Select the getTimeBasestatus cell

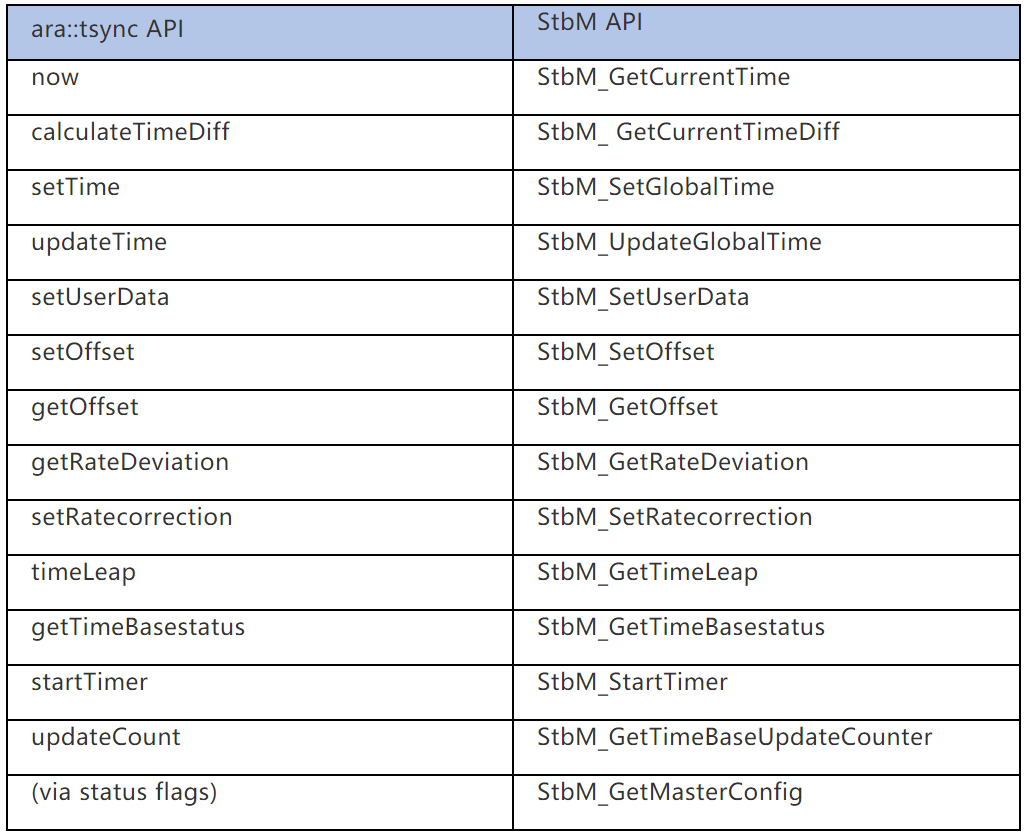pyautogui.click(x=138, y=627)
